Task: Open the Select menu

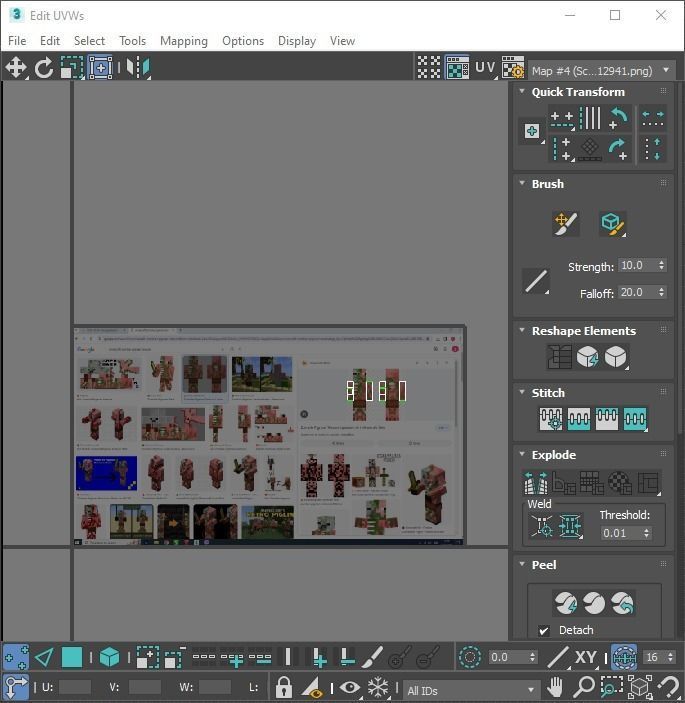Action: [89, 41]
